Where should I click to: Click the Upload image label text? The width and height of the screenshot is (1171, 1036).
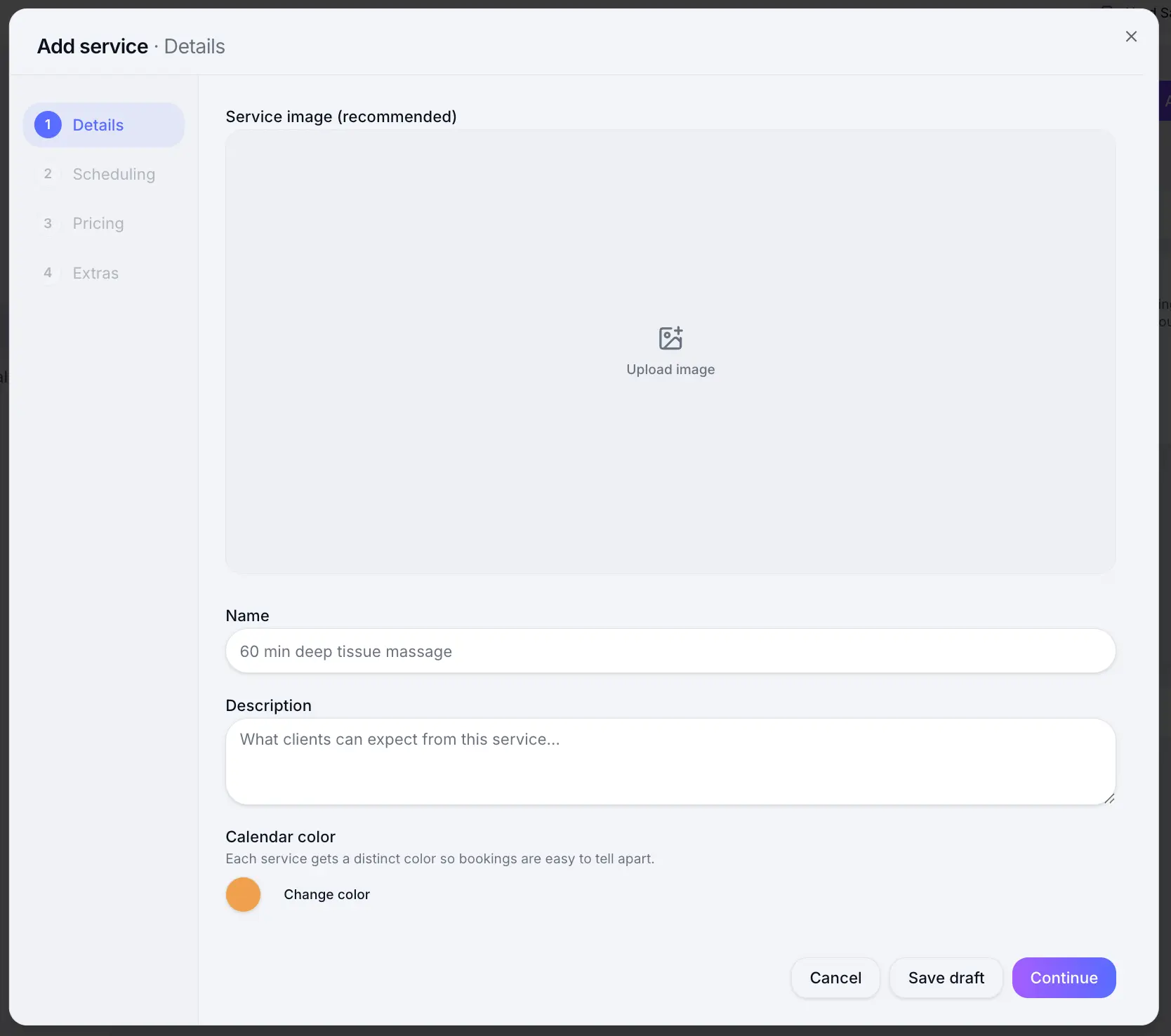click(x=670, y=369)
